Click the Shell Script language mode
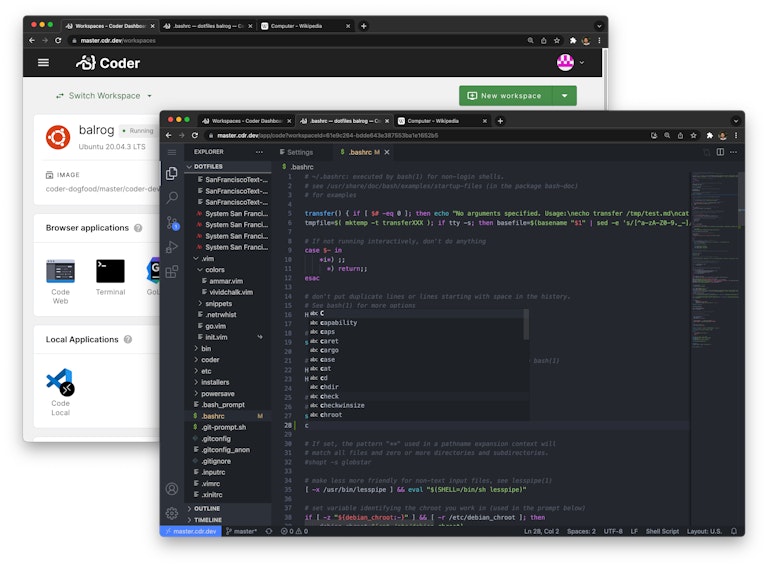The image size is (768, 567). pos(662,531)
